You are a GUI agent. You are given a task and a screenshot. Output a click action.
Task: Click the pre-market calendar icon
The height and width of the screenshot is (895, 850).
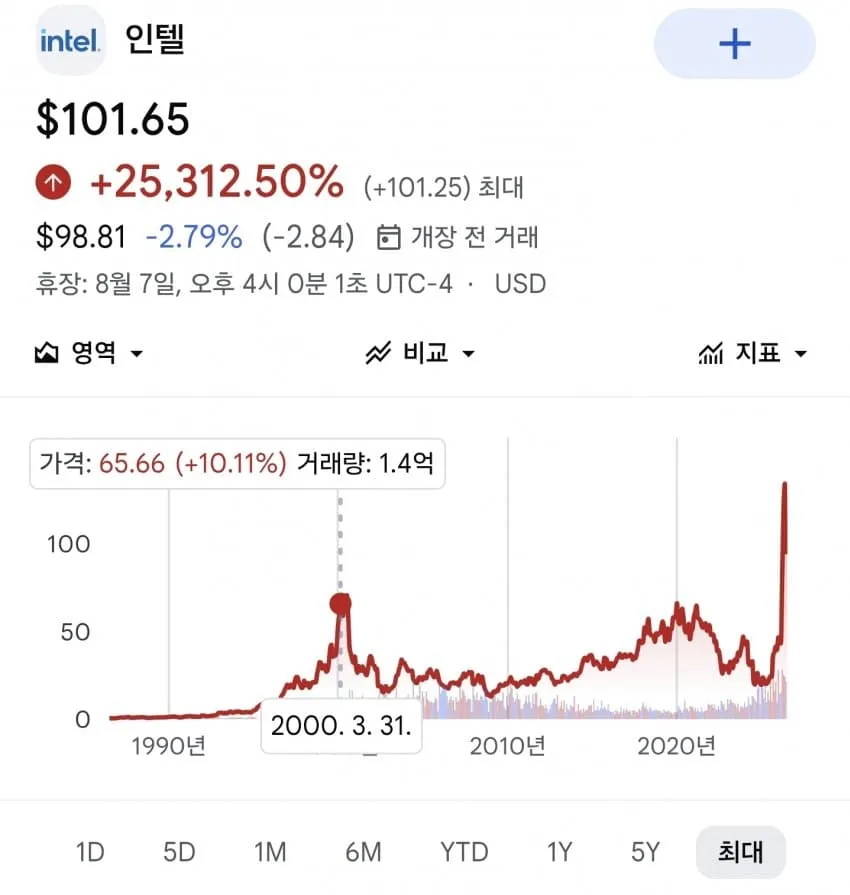click(x=388, y=237)
